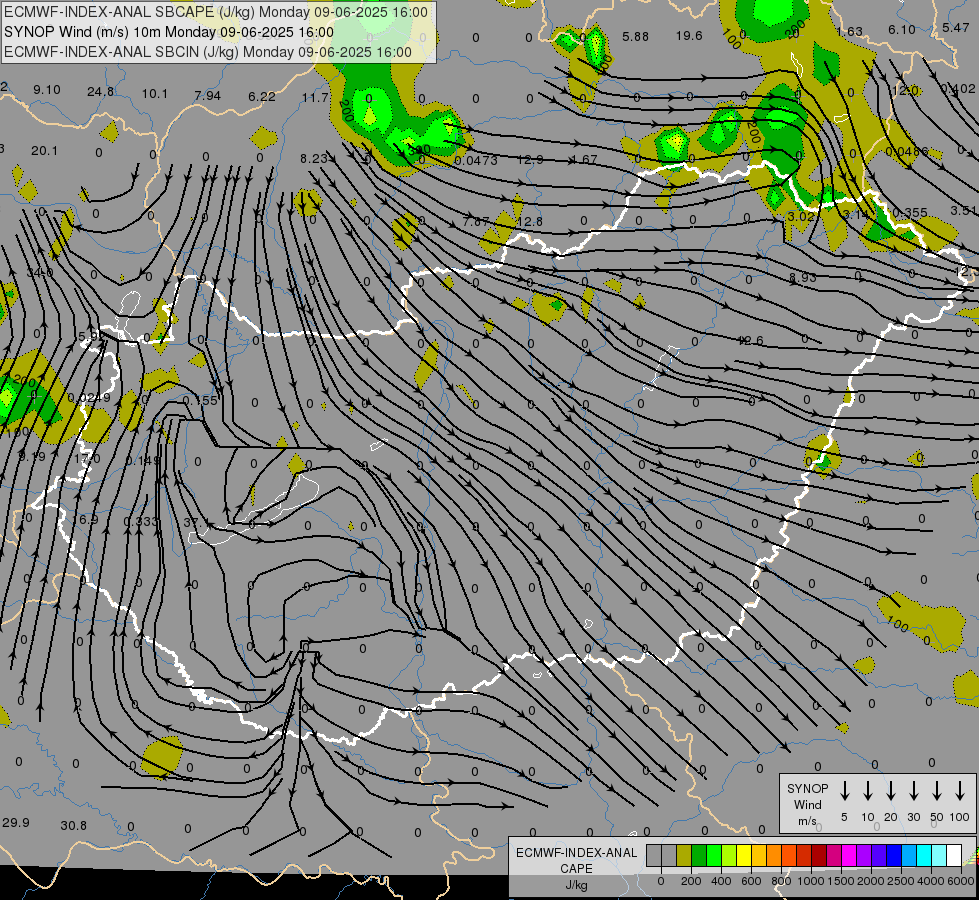Click the 5.47 value on the map

[956, 27]
